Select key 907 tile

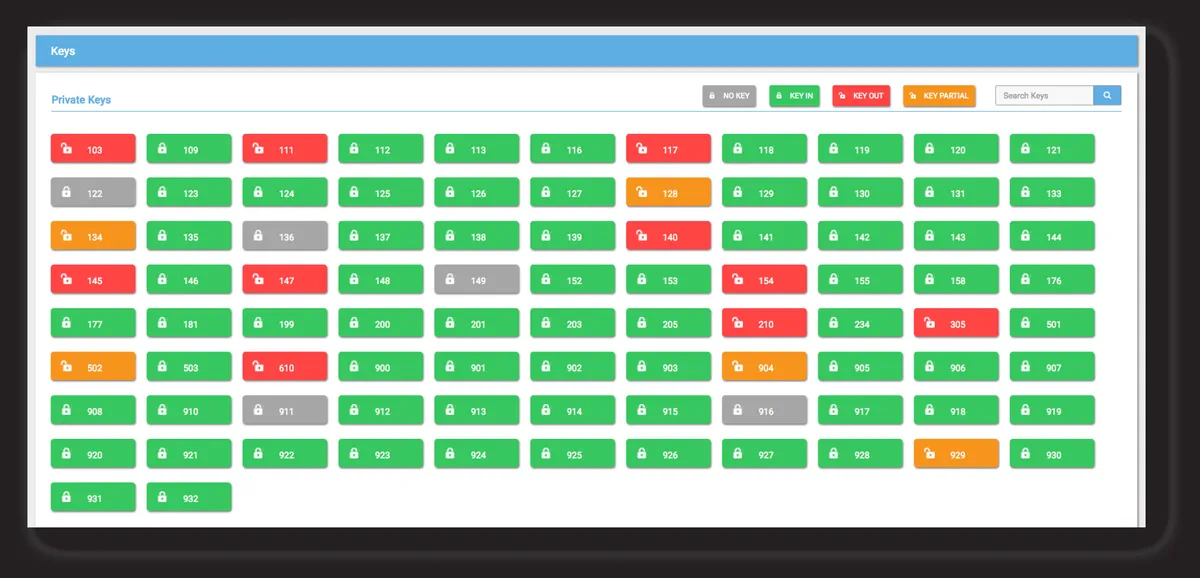coord(1052,366)
